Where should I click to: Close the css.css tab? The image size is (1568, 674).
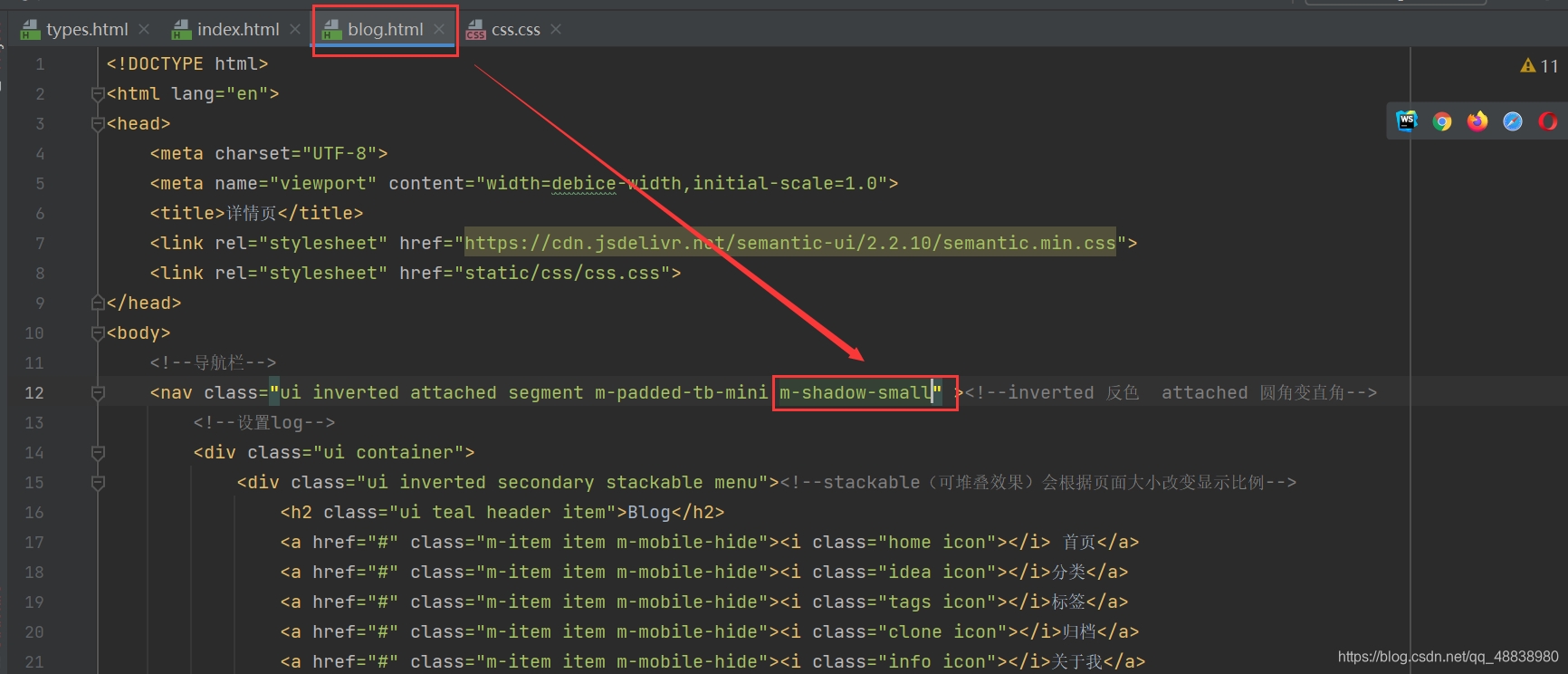[x=556, y=30]
